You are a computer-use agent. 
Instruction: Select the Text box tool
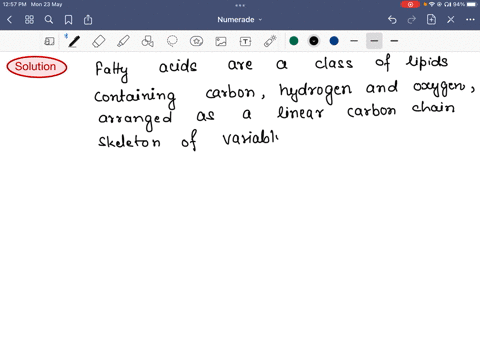coord(245,41)
